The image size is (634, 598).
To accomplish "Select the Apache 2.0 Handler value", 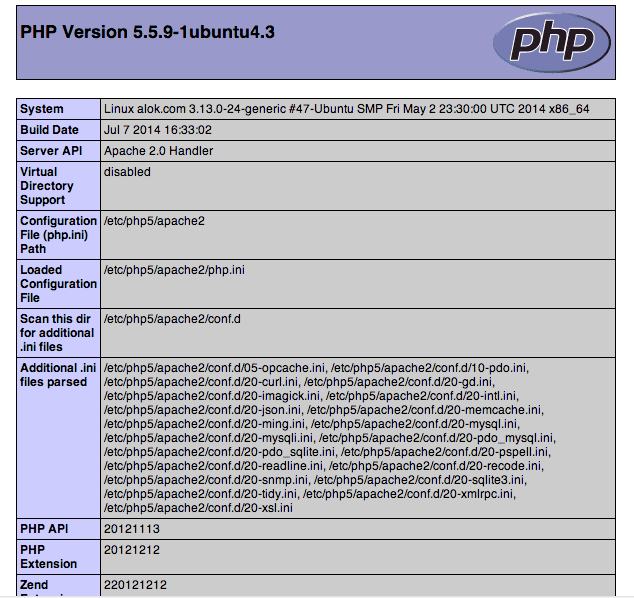I will click(x=158, y=151).
